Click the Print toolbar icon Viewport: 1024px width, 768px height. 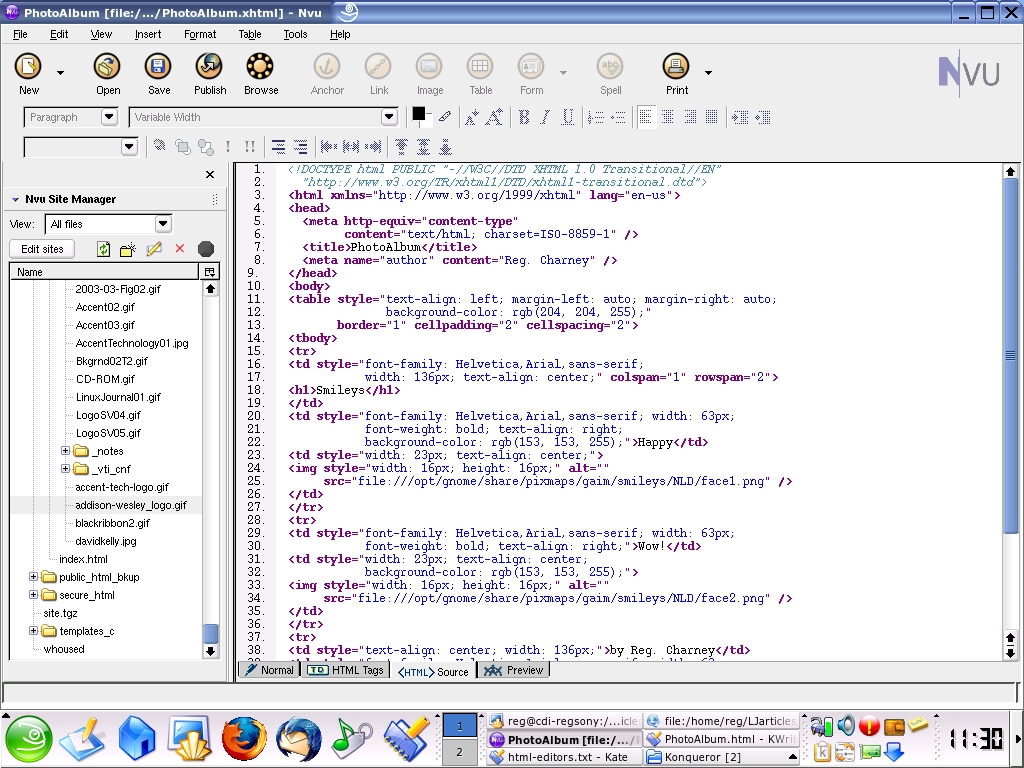[677, 68]
